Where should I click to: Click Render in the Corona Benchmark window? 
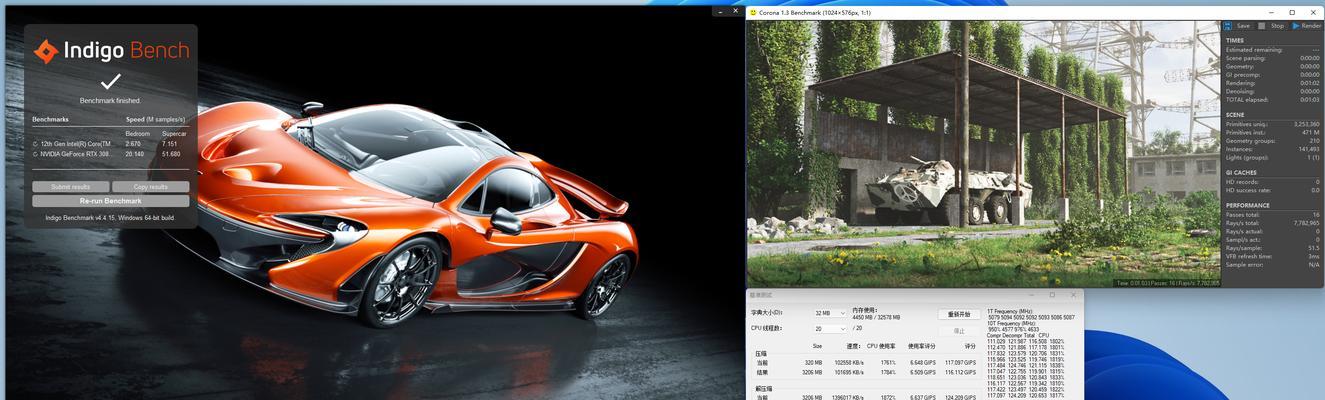(1305, 26)
